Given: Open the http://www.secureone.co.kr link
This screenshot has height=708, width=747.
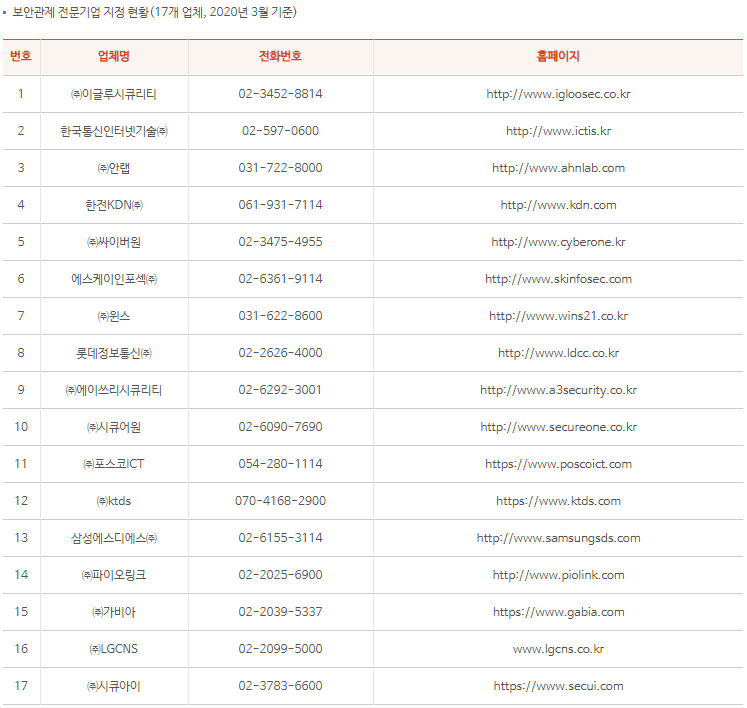Looking at the screenshot, I should click(558, 427).
